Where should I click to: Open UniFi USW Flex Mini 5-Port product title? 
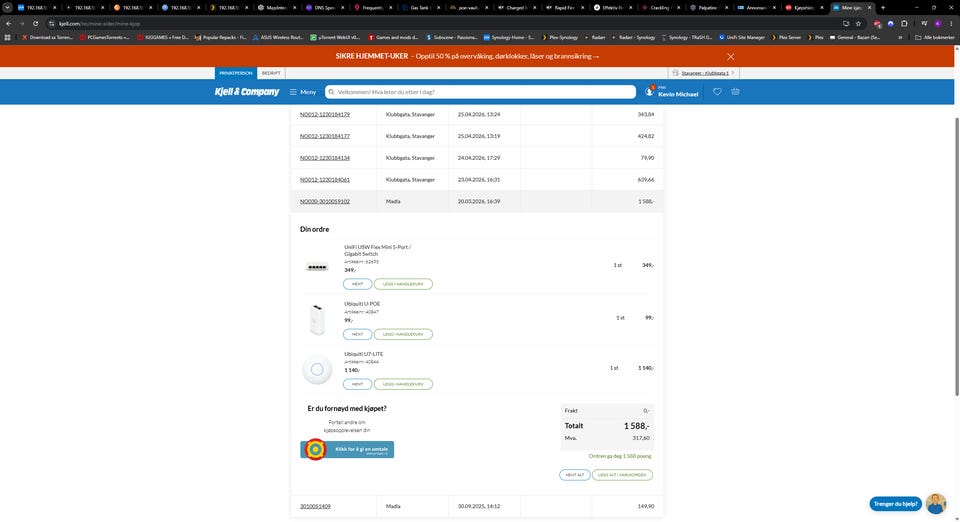(377, 250)
